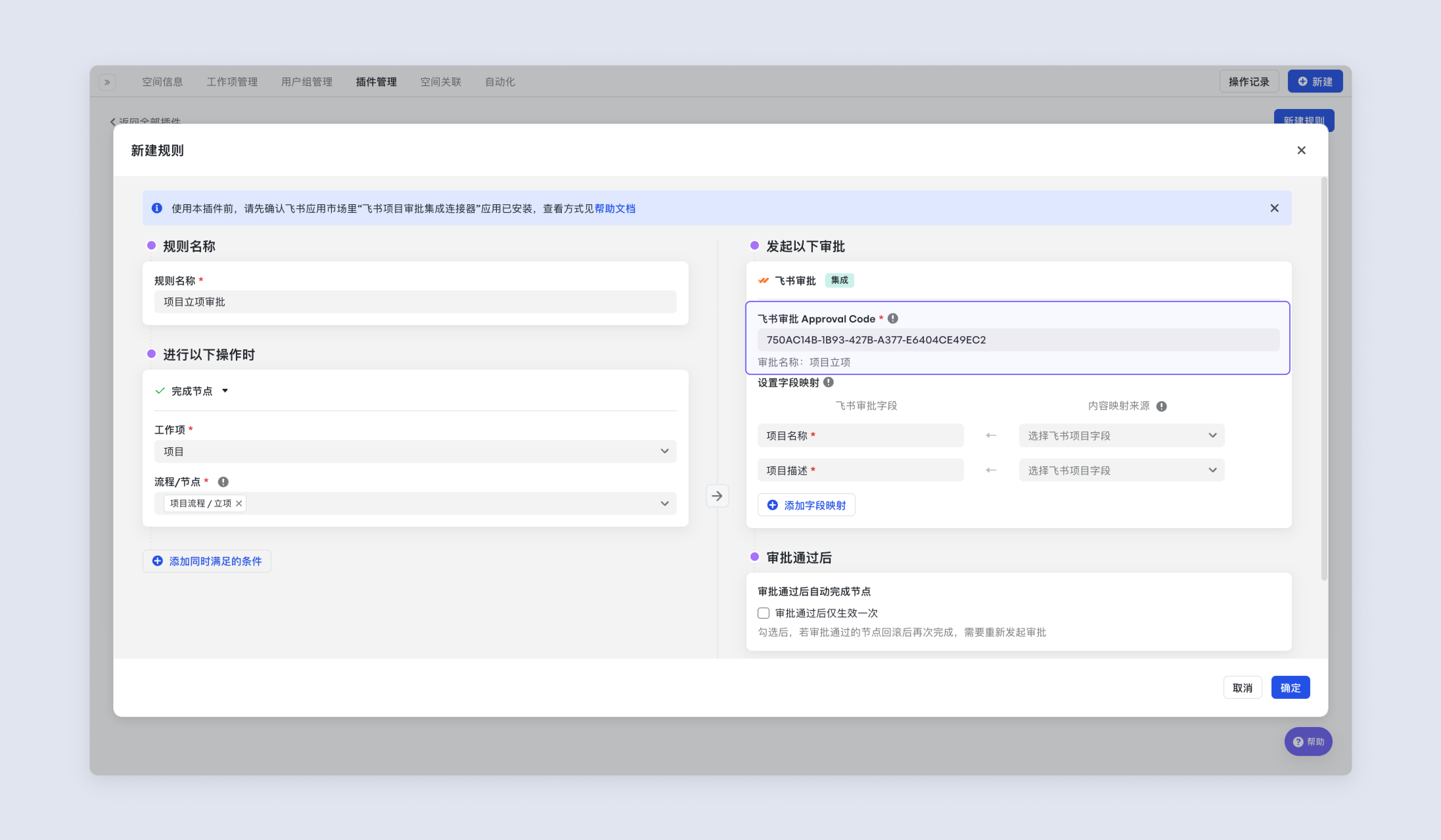Select the 项目名称 approval field box
1441x840 pixels.
click(860, 435)
